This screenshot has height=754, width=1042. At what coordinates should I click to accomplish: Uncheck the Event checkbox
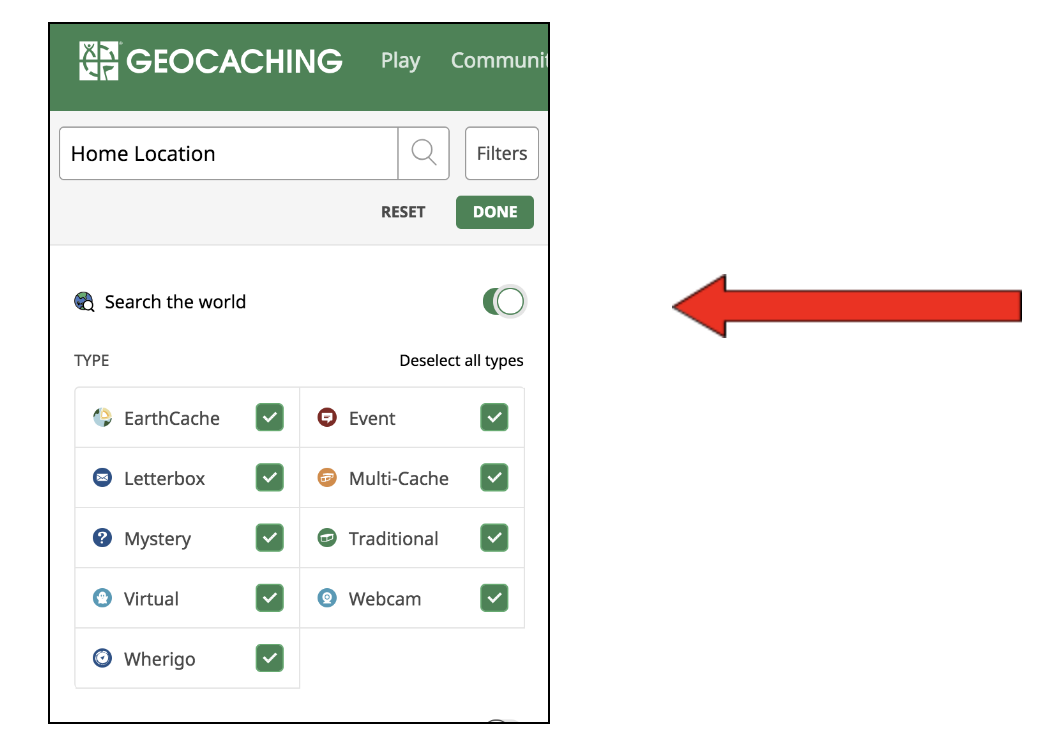[494, 417]
